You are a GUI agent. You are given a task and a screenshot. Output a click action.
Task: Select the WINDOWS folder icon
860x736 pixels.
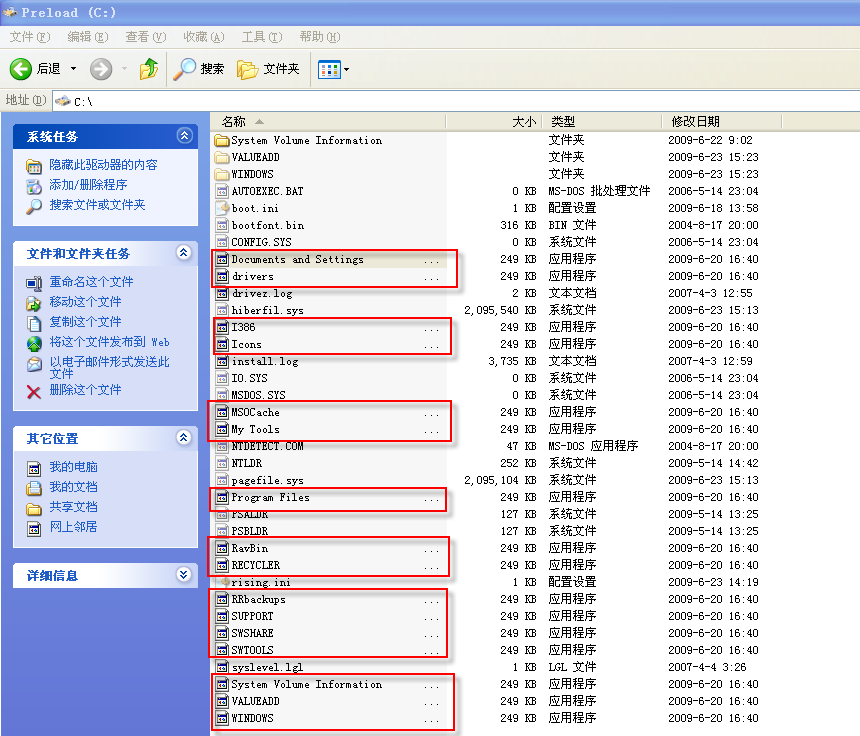(x=222, y=174)
